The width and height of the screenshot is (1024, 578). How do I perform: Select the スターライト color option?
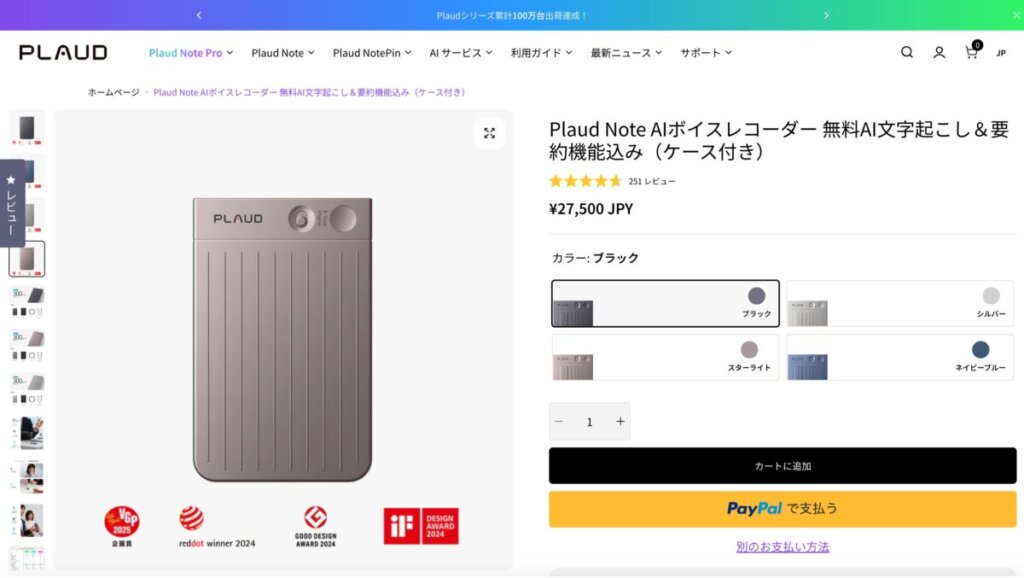(663, 358)
